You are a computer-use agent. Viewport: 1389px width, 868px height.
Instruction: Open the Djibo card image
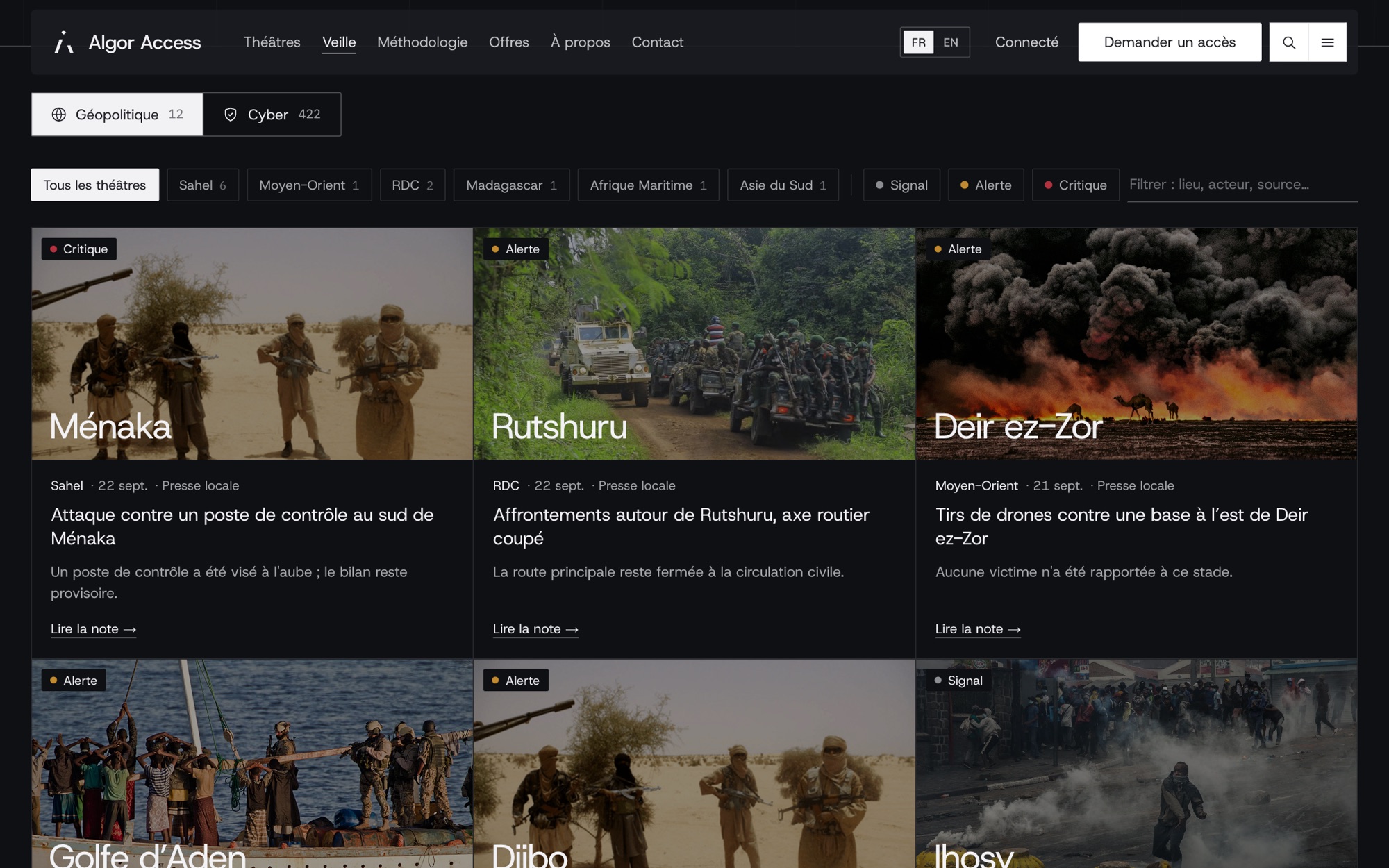pos(694,764)
